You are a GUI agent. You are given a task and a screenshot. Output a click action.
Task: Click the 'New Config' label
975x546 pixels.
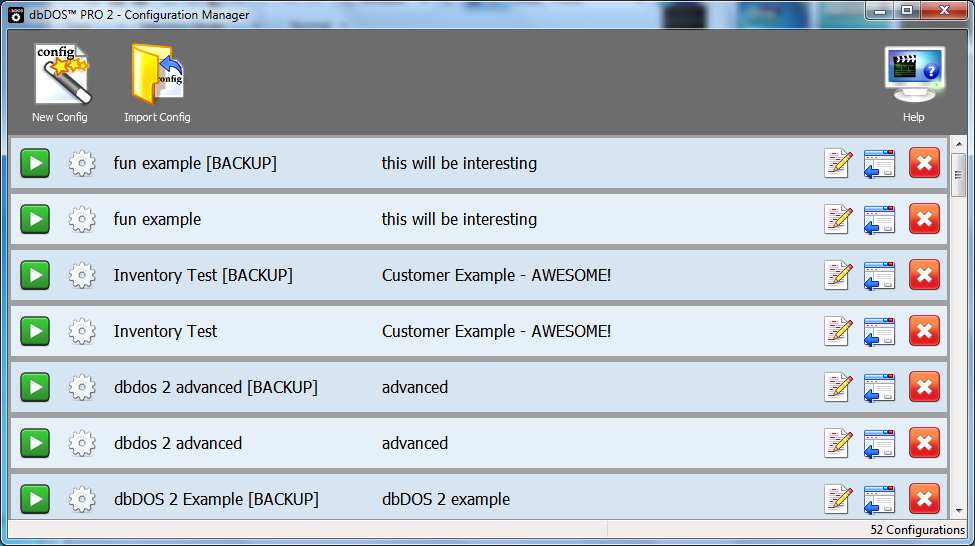pyautogui.click(x=60, y=117)
